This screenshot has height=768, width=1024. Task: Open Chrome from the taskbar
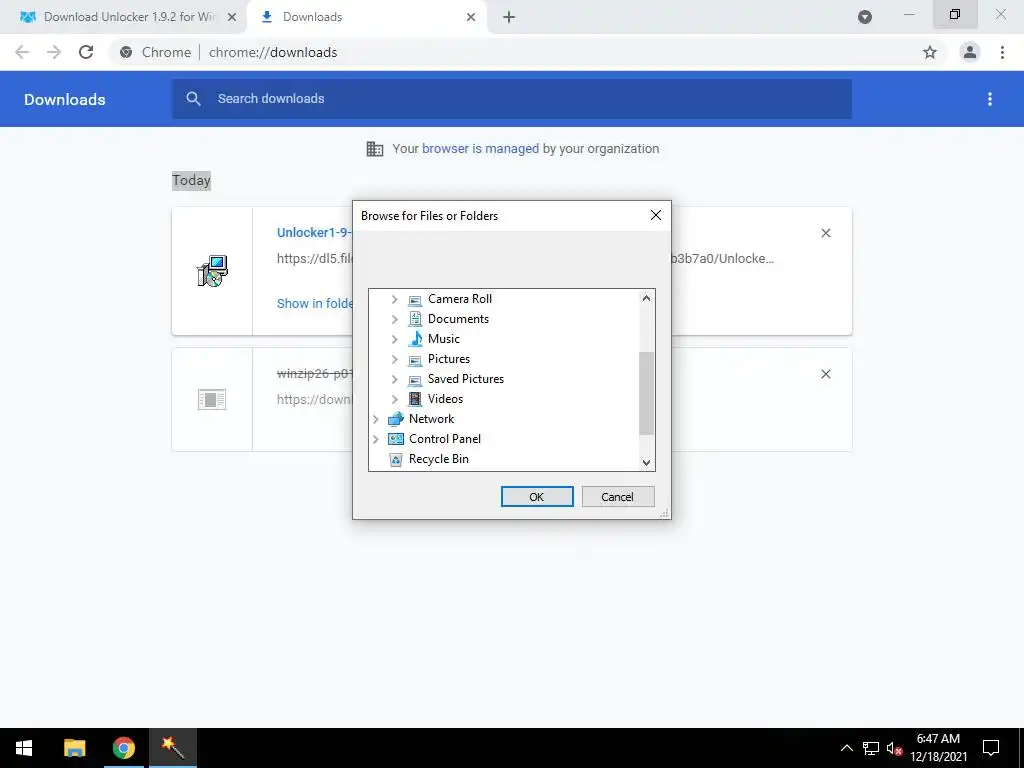[123, 748]
